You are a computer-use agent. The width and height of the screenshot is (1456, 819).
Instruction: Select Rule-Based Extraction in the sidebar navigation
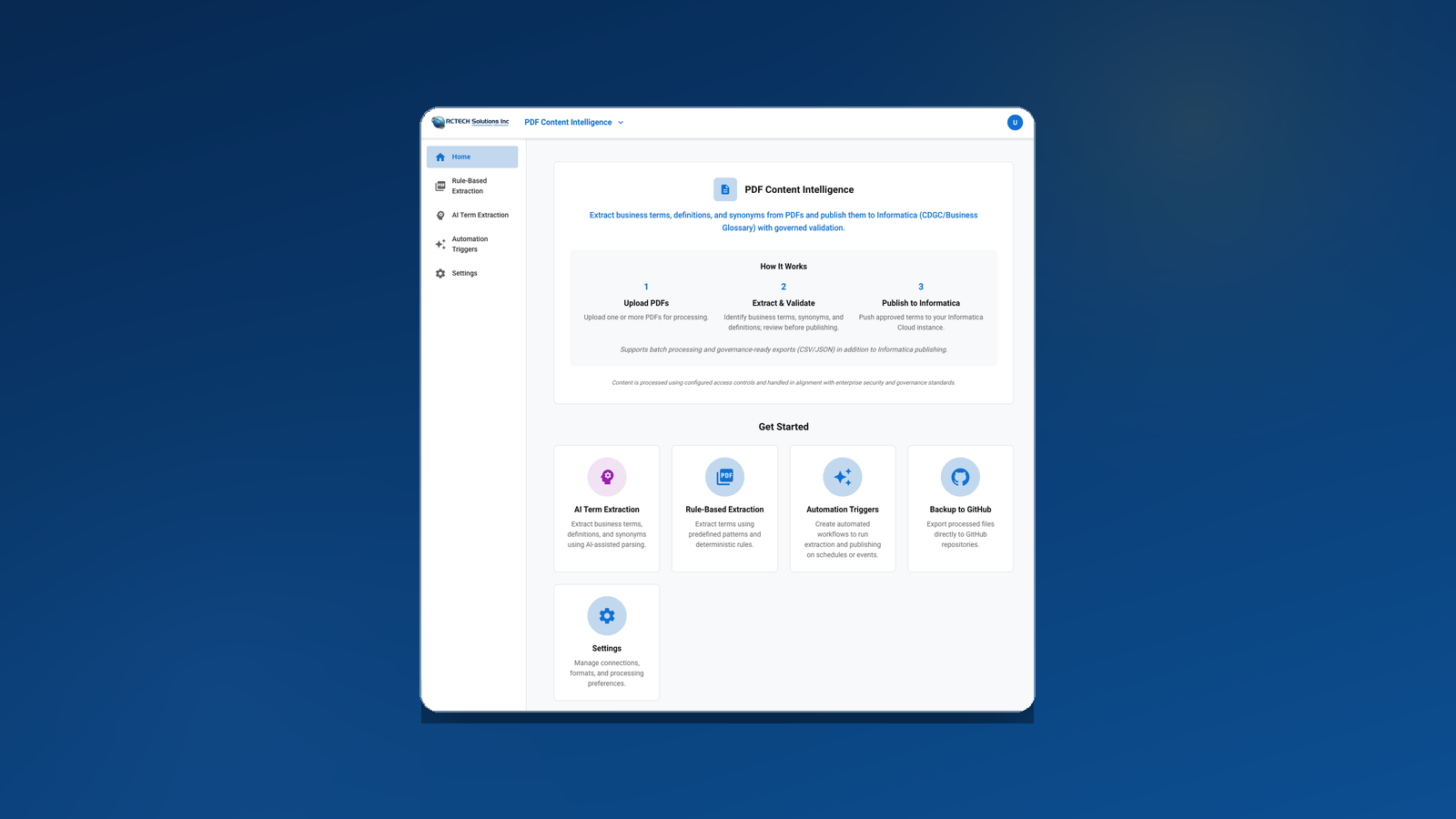pyautogui.click(x=472, y=186)
